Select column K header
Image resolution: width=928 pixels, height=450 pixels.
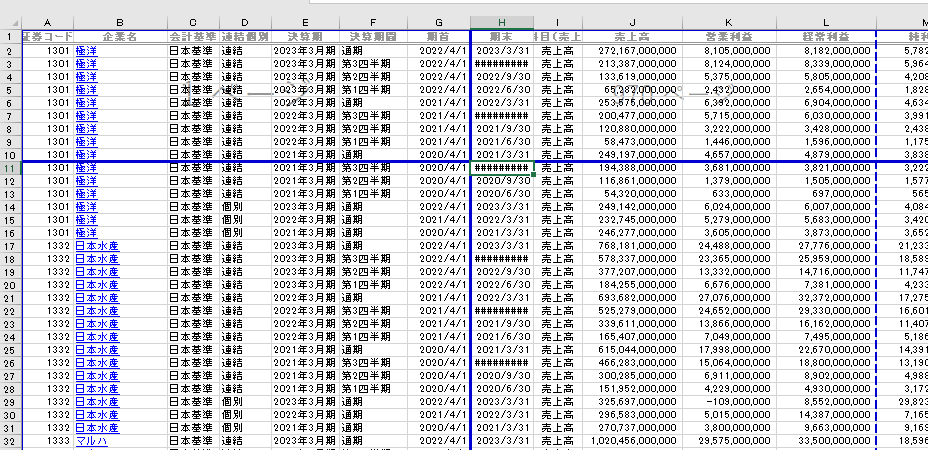729,22
